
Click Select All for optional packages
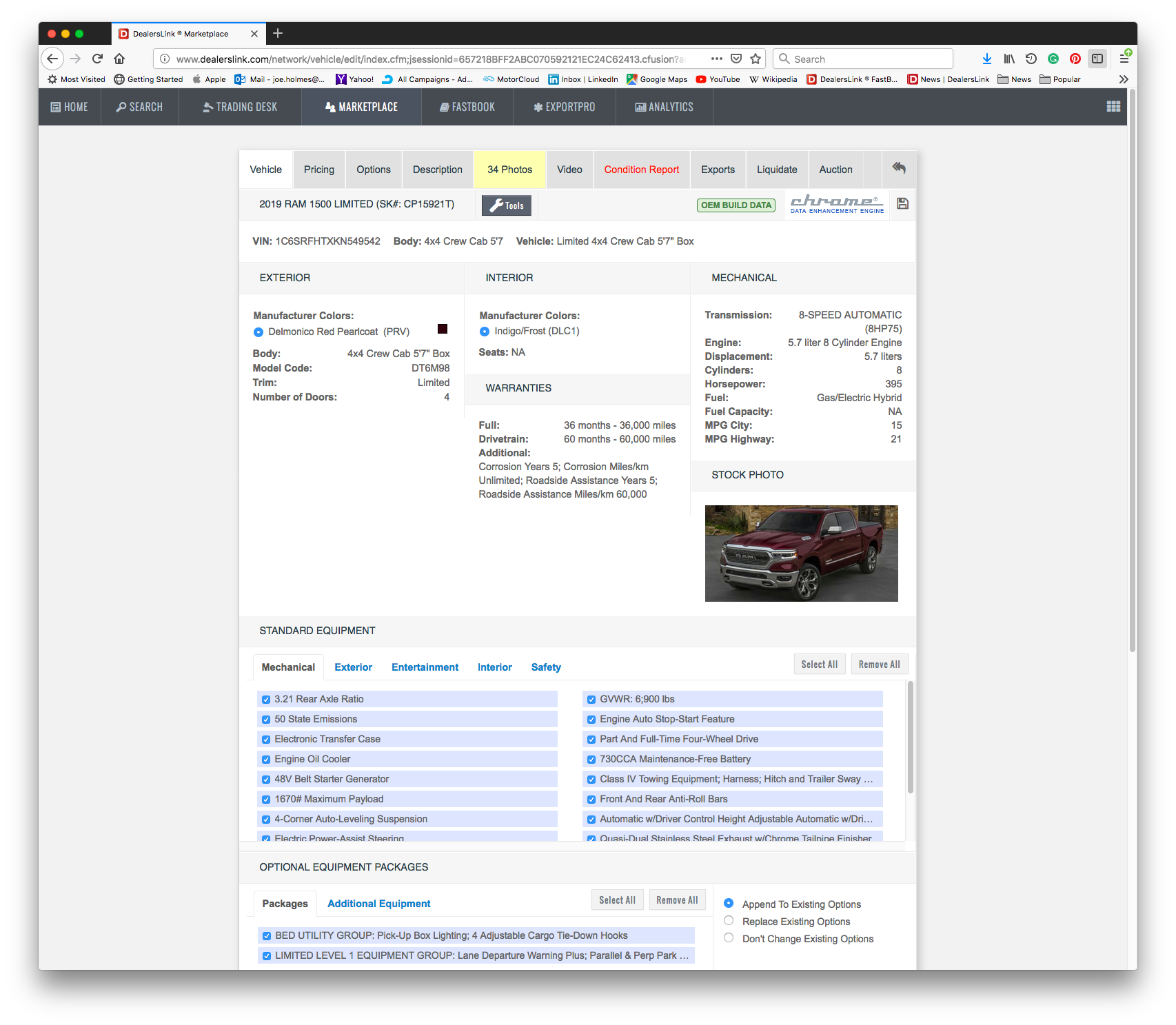pyautogui.click(x=618, y=900)
